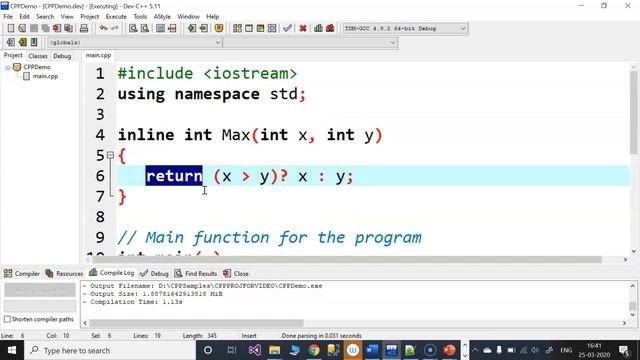Click the Find toolbar icon

pos(133,28)
